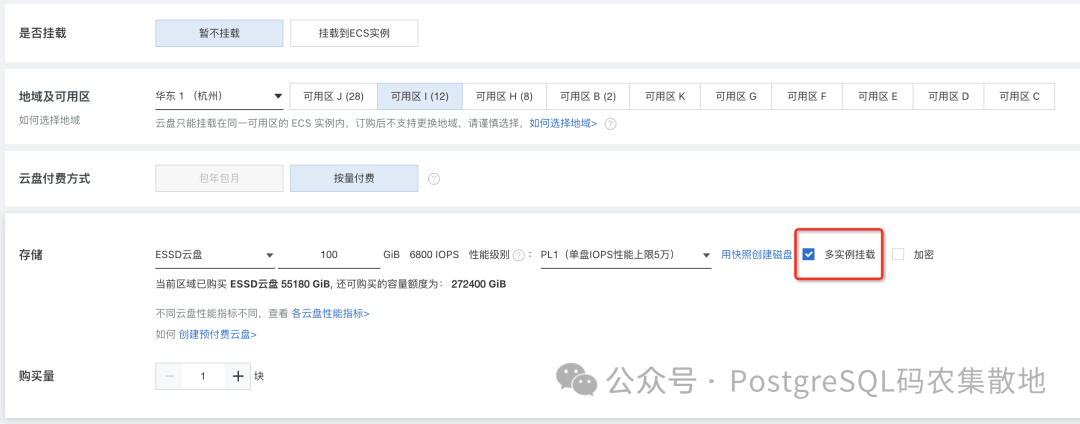Open the ESSD云盘 disk type dropdown
This screenshot has width=1080, height=424.
tap(215, 255)
